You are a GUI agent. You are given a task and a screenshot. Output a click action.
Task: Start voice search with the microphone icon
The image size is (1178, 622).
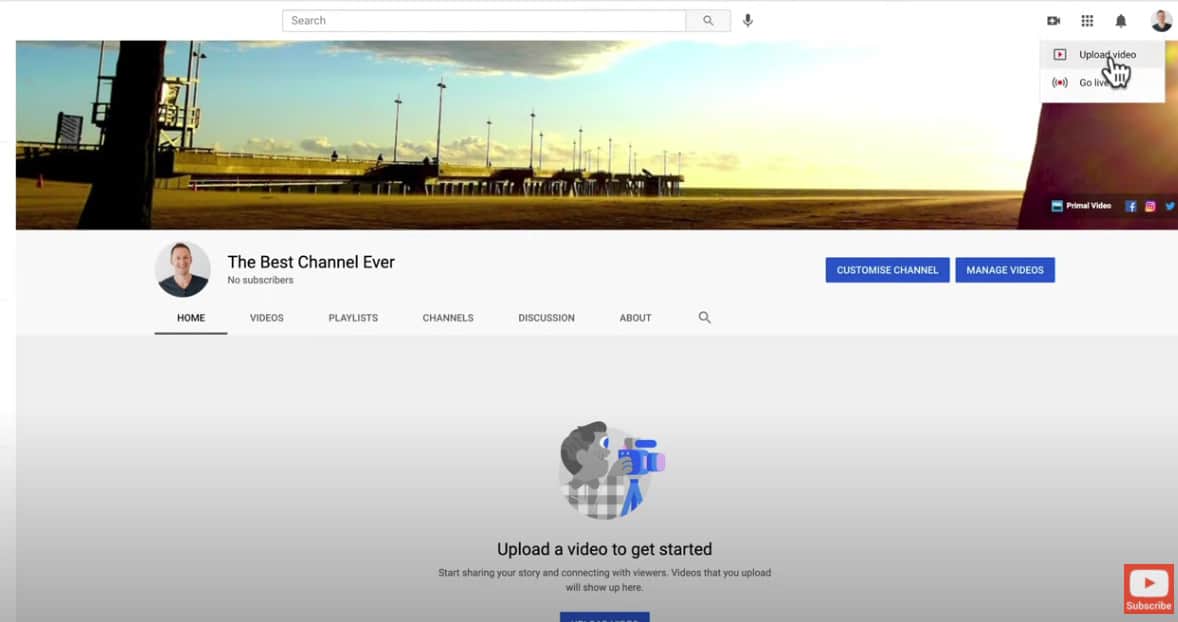pyautogui.click(x=747, y=20)
